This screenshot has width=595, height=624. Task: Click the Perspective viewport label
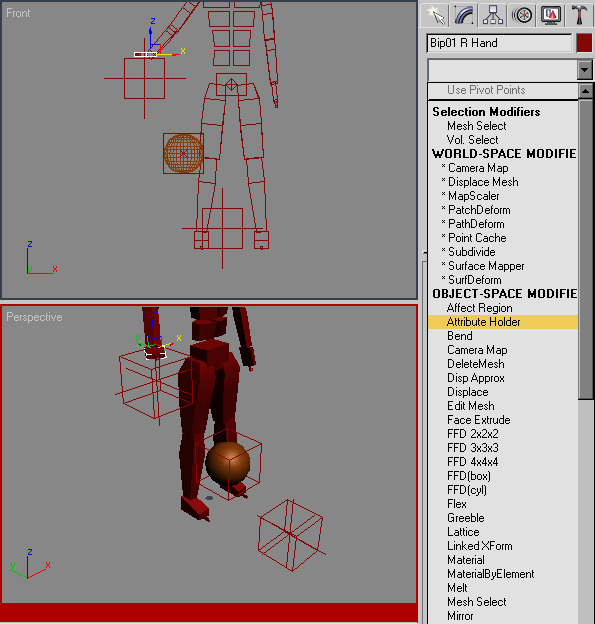point(34,317)
